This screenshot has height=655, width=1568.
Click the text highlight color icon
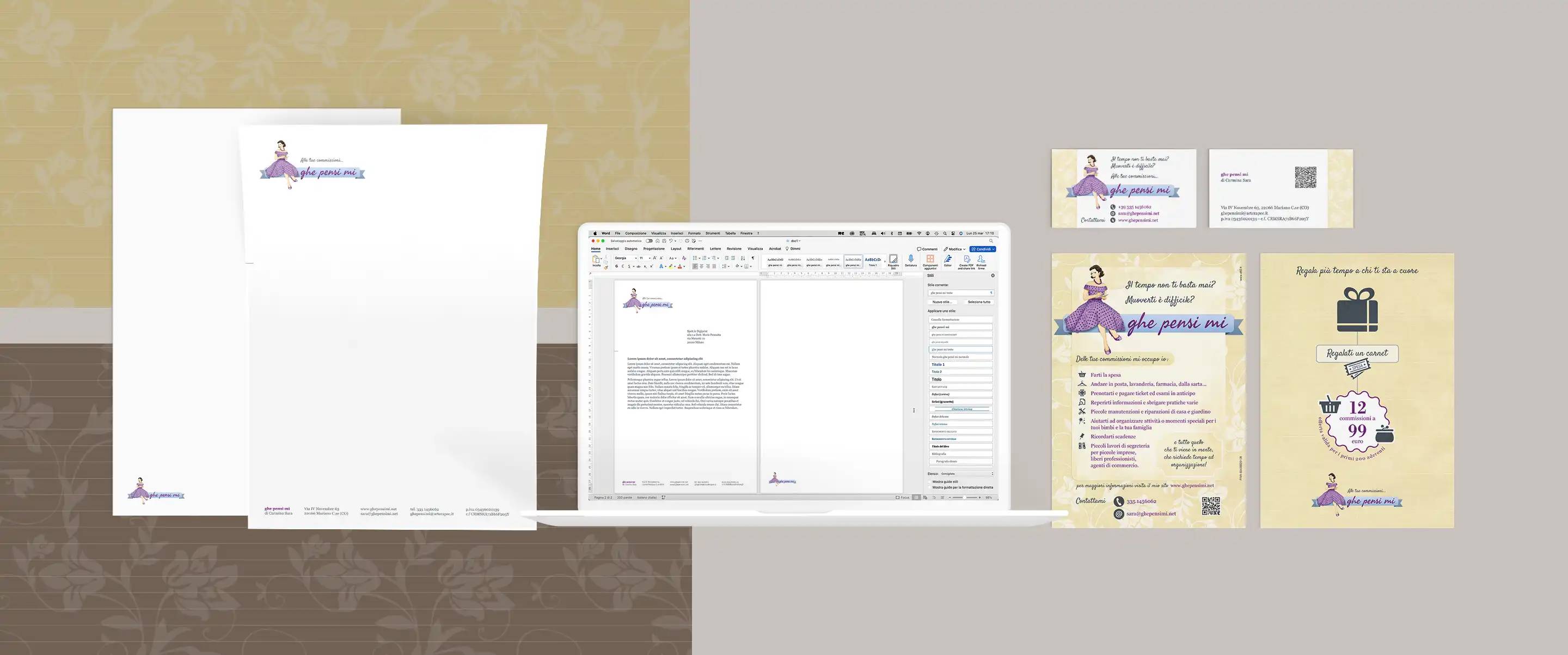tap(671, 266)
